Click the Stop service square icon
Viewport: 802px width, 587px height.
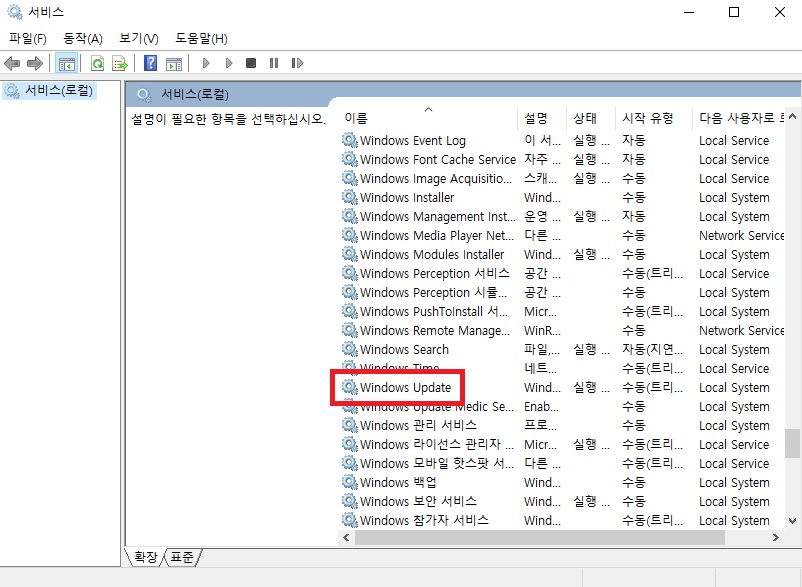[x=251, y=63]
